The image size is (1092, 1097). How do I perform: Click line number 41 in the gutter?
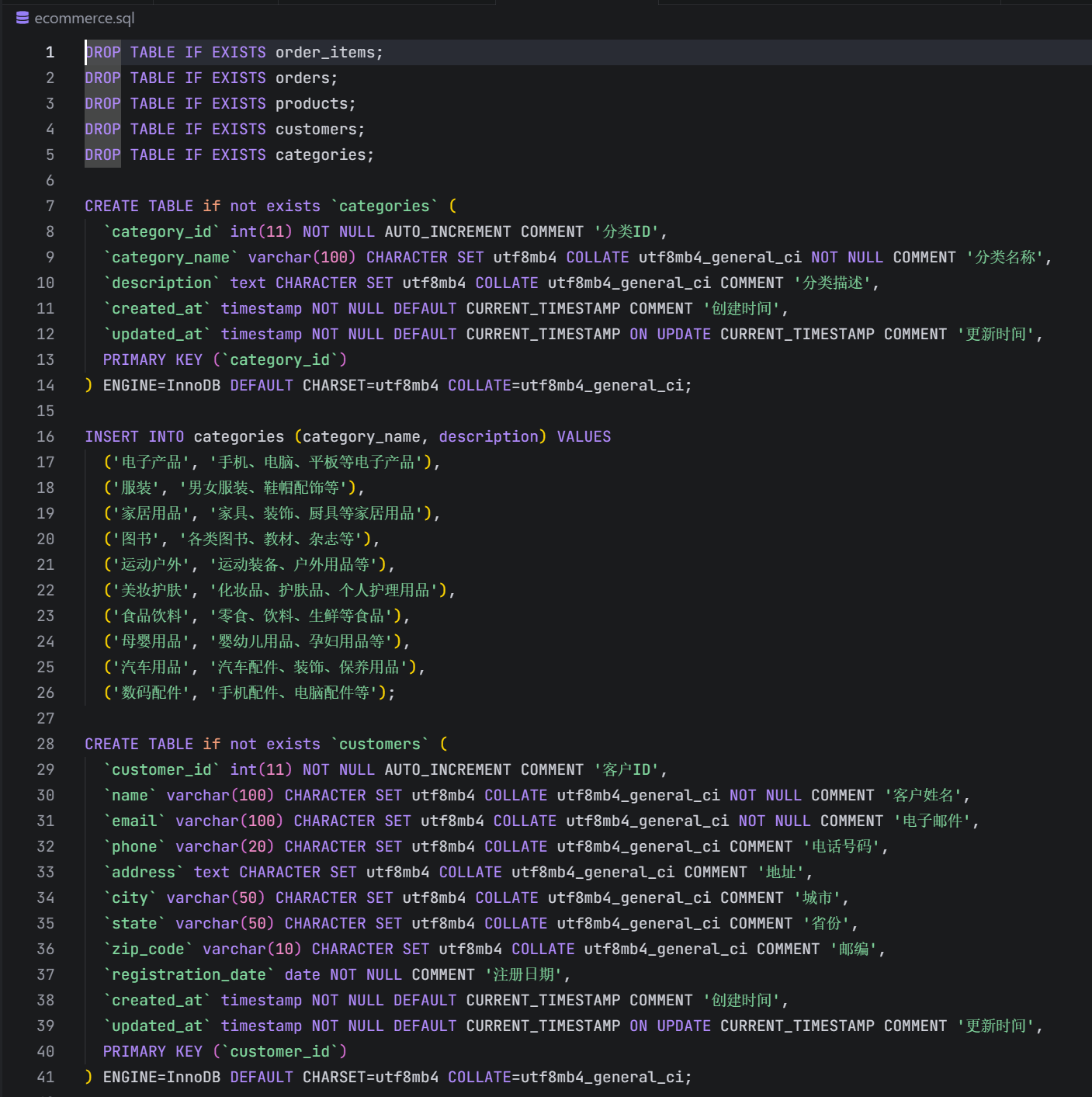[46, 1077]
